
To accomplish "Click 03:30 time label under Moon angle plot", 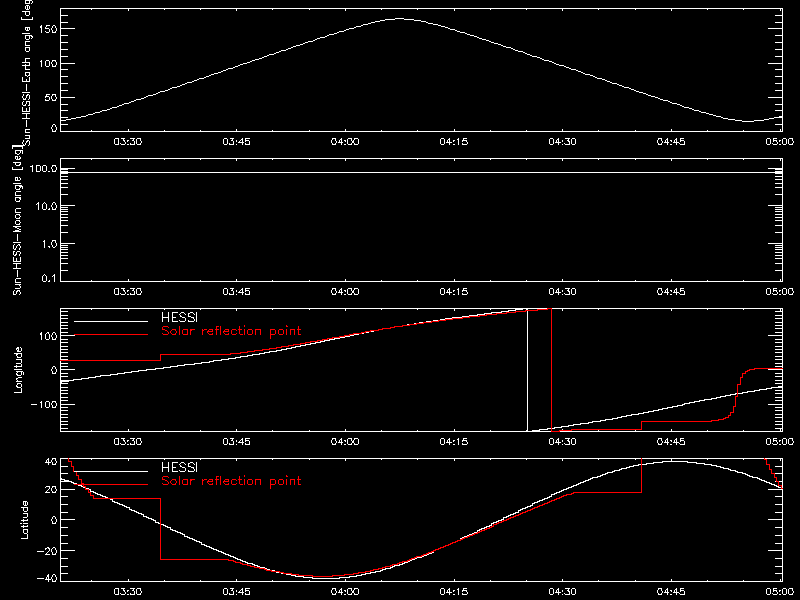I will (128, 291).
